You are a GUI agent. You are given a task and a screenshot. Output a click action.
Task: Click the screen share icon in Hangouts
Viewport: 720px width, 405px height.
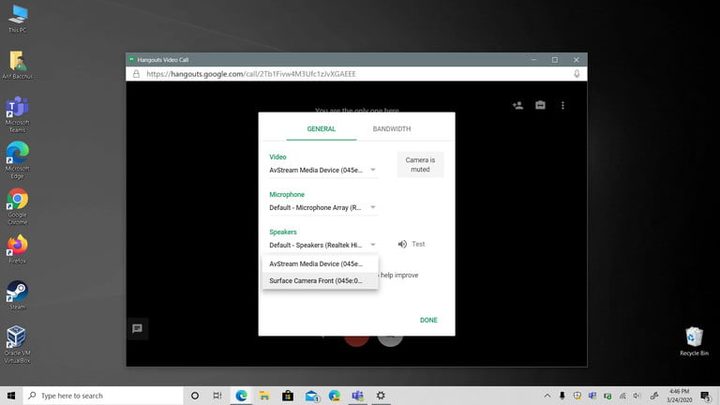(x=540, y=105)
